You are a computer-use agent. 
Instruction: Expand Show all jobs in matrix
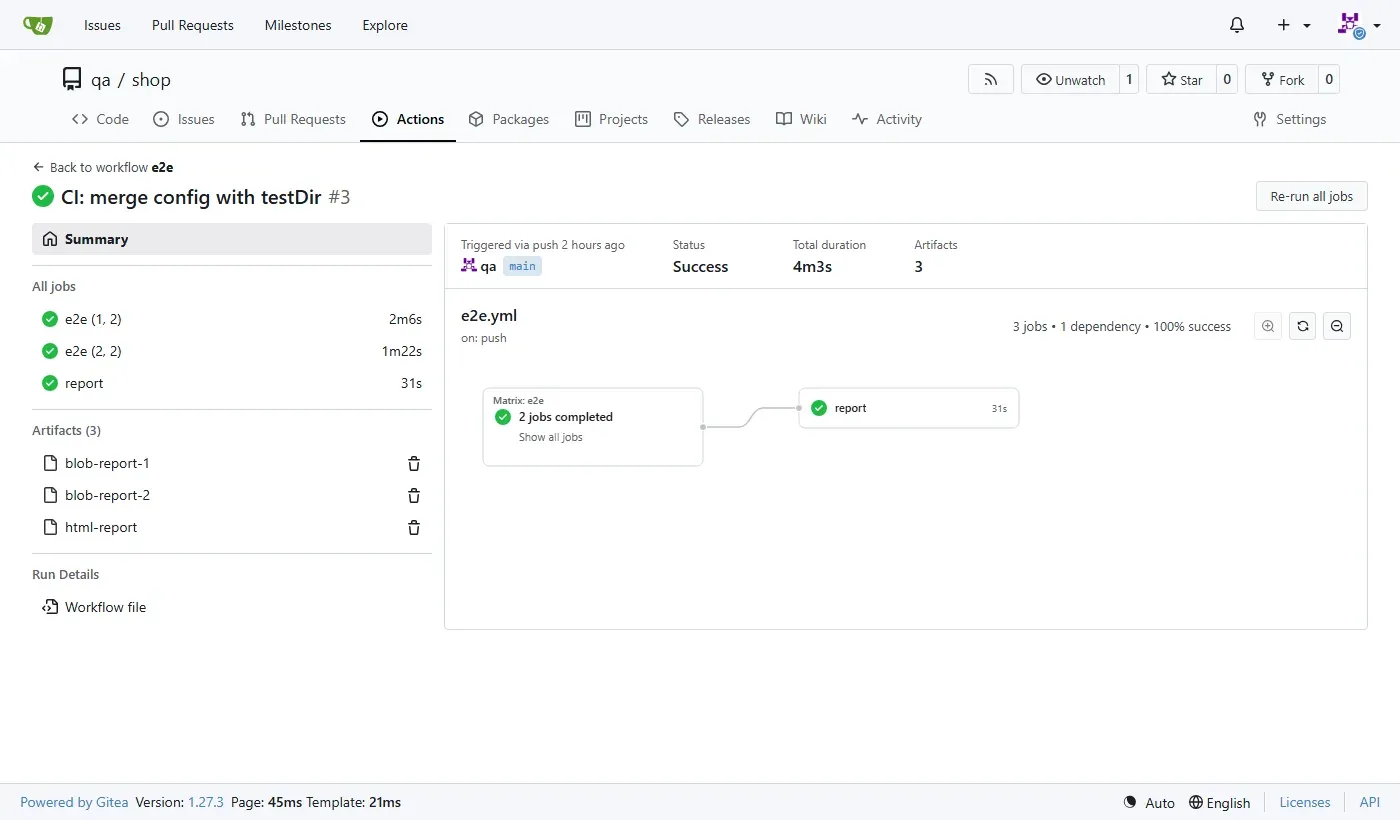[x=550, y=437]
